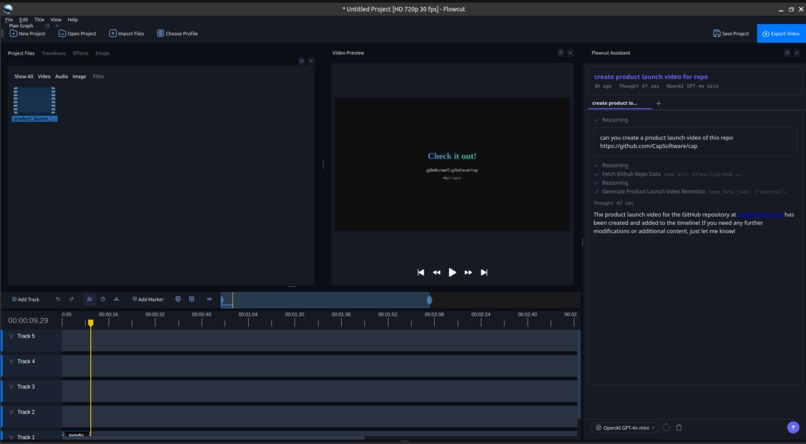This screenshot has height=444, width=806.
Task: Jump to start of video preview
Action: [420, 272]
